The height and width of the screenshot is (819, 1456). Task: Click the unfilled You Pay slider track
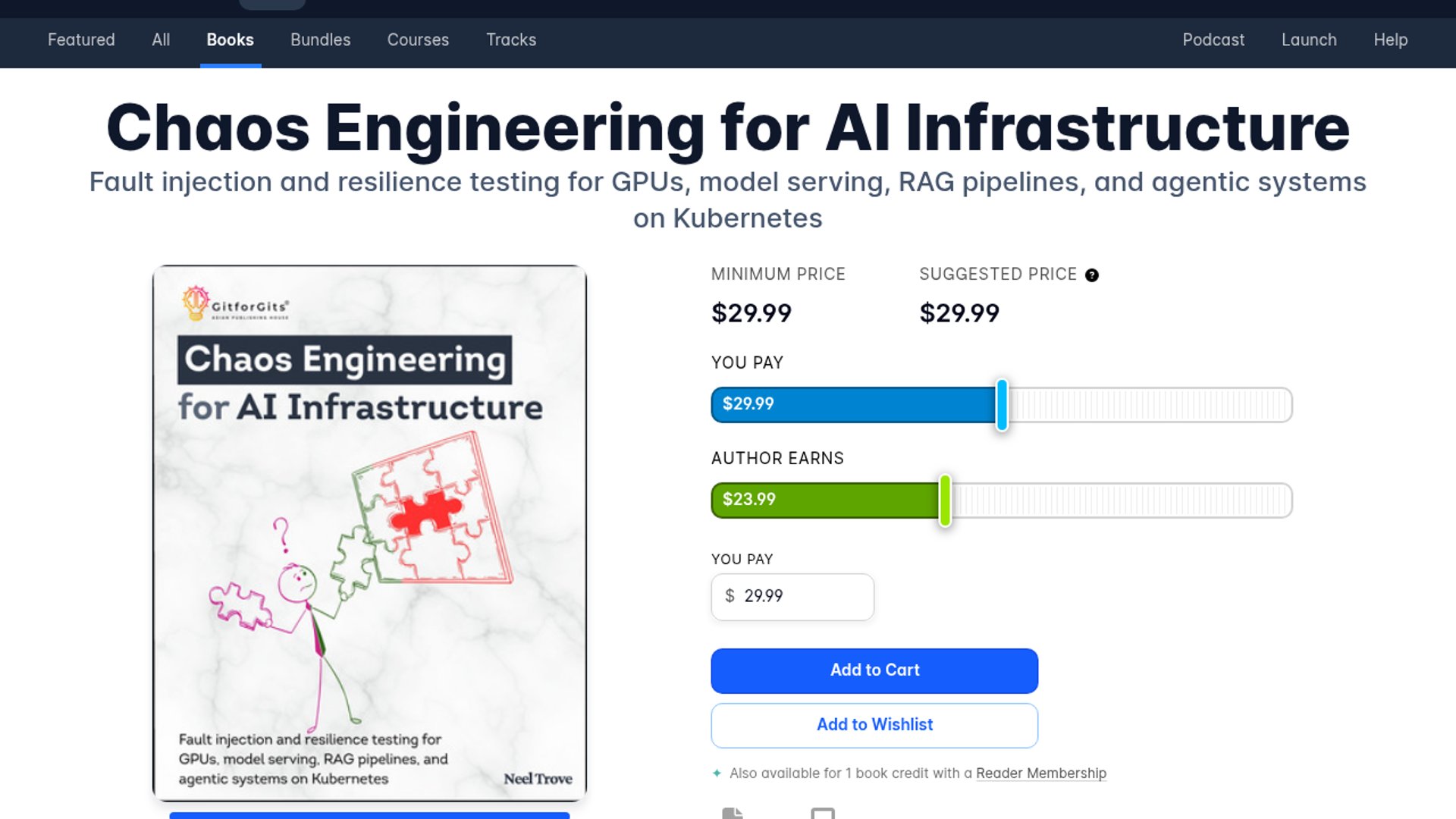[x=1150, y=405]
